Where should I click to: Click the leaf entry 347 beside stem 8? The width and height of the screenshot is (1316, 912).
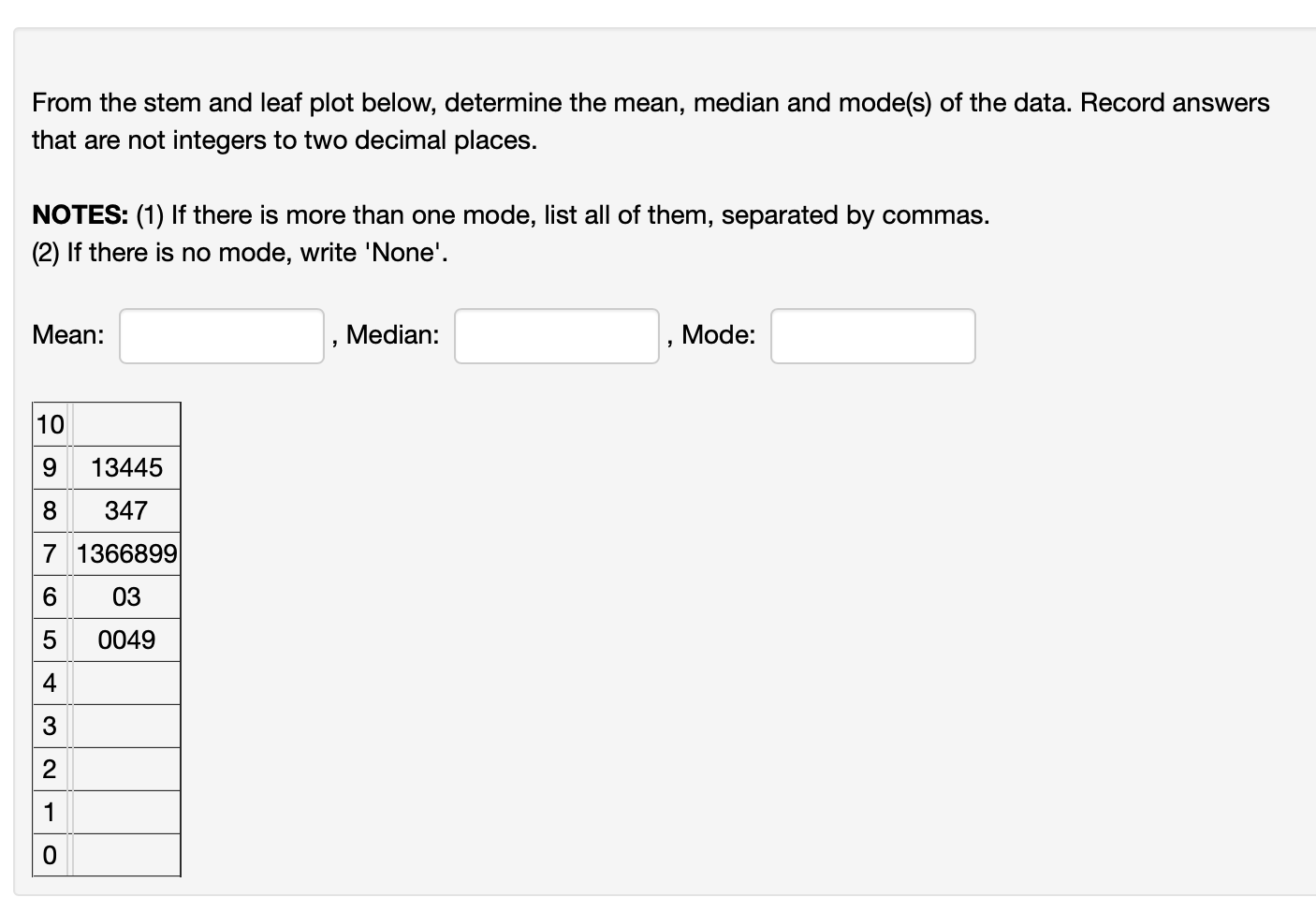pyautogui.click(x=126, y=510)
